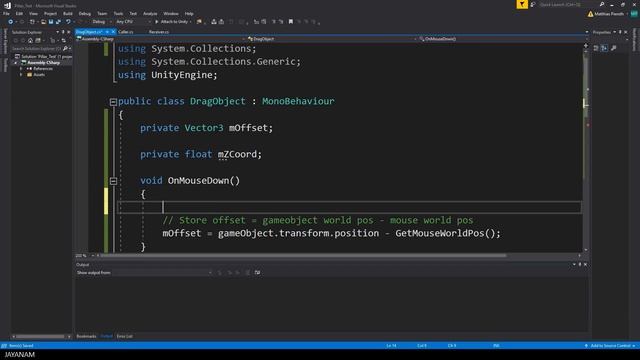This screenshot has height=360, width=640.
Task: Collapse the DragObject class outline
Action: [113, 102]
